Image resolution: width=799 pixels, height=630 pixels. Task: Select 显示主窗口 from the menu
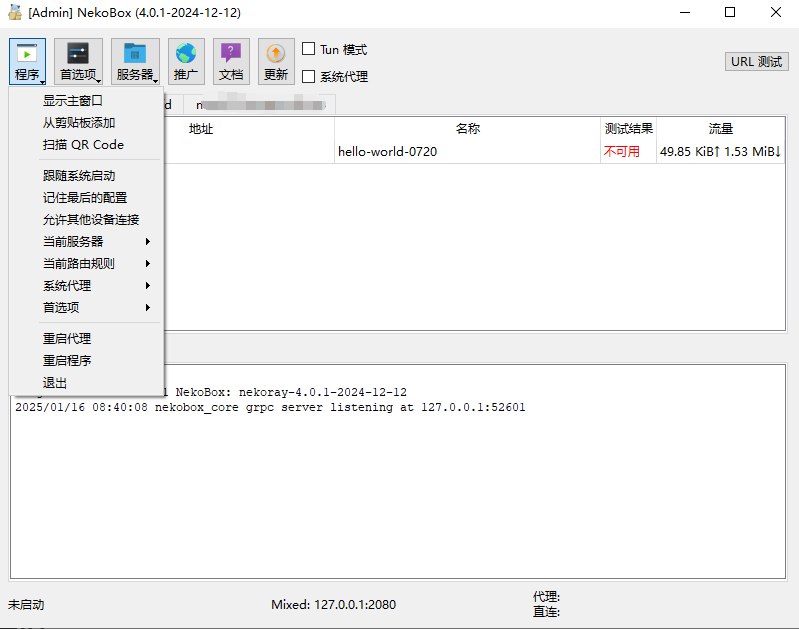(x=73, y=101)
